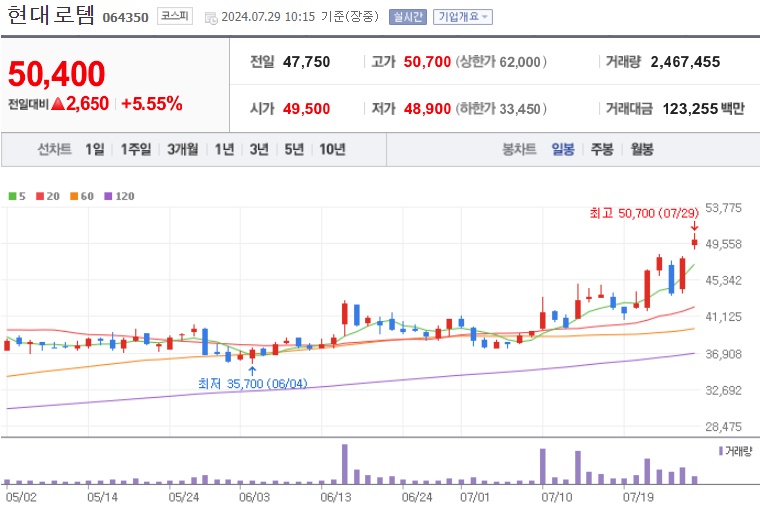Click the green 5-day moving average legend

[x=17, y=196]
